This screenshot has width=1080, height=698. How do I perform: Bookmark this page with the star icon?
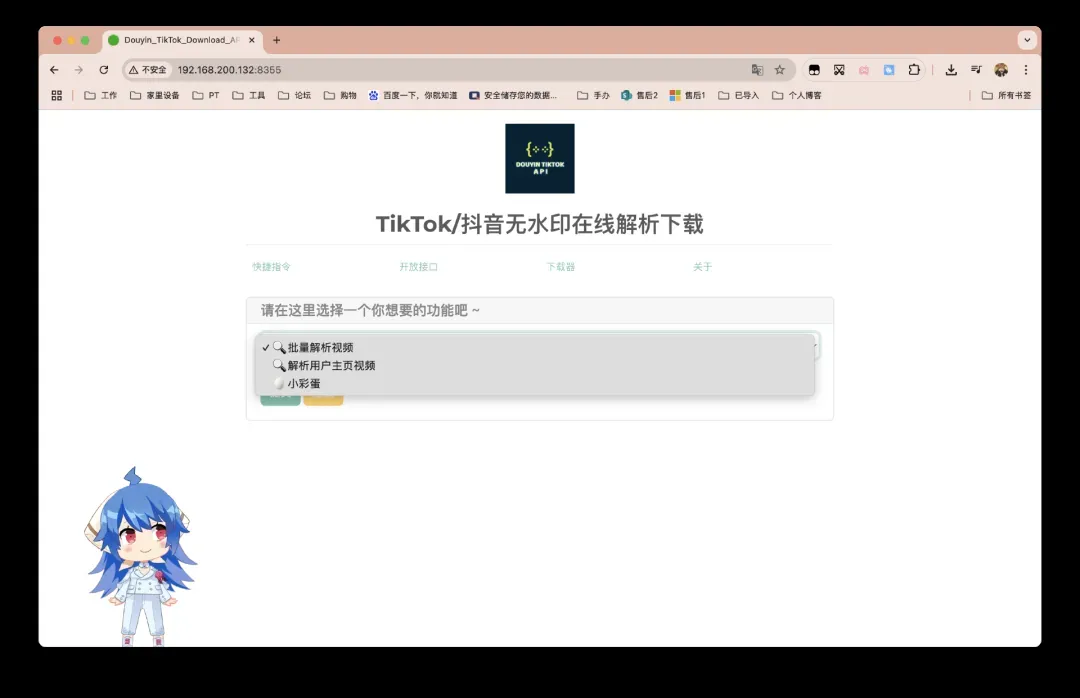[780, 70]
